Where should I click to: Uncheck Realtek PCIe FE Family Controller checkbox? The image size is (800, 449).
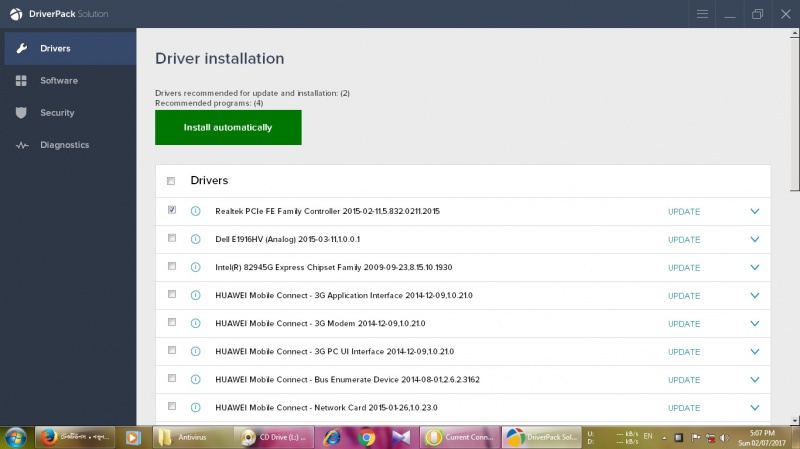pyautogui.click(x=172, y=210)
